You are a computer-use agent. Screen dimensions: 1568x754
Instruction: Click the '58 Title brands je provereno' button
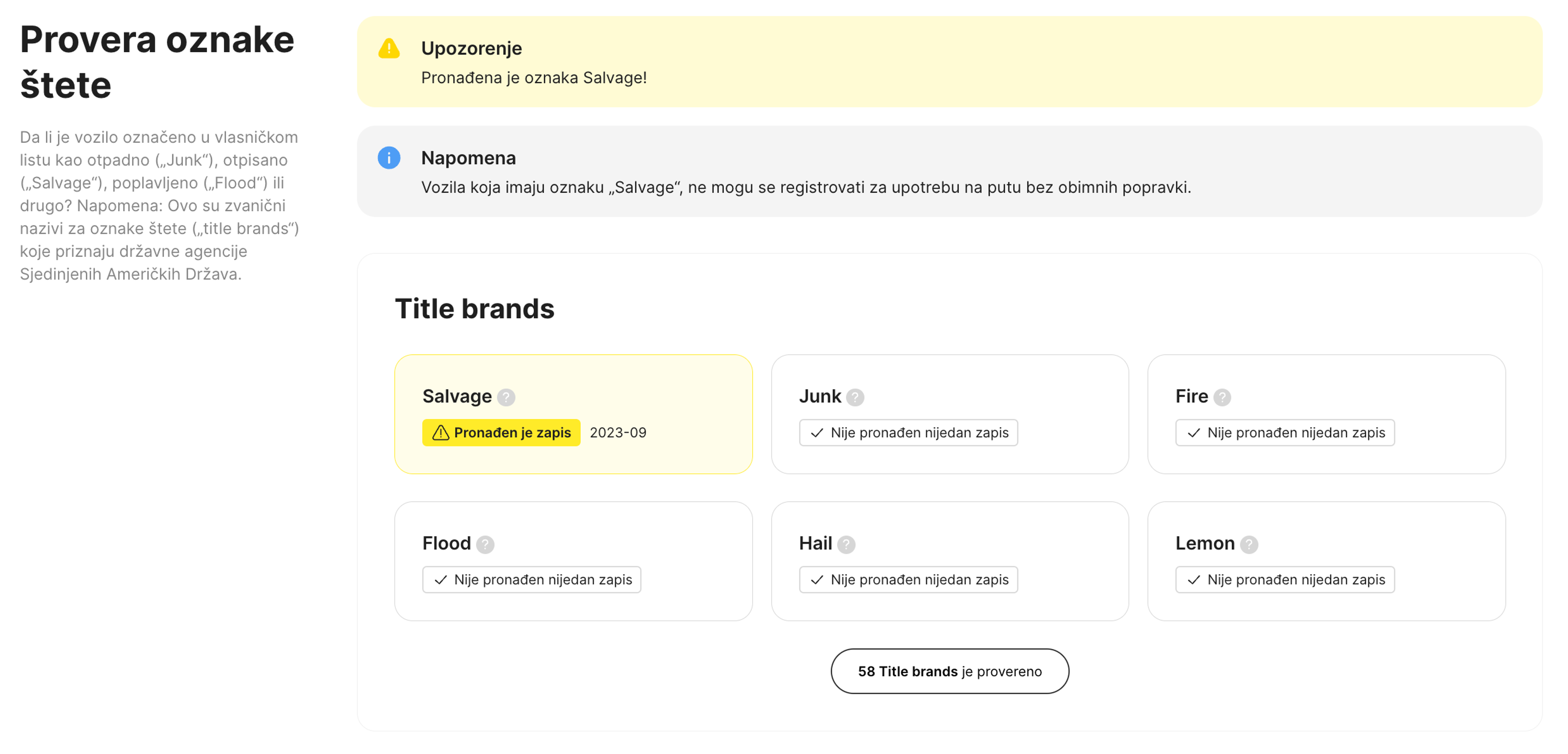(x=949, y=671)
